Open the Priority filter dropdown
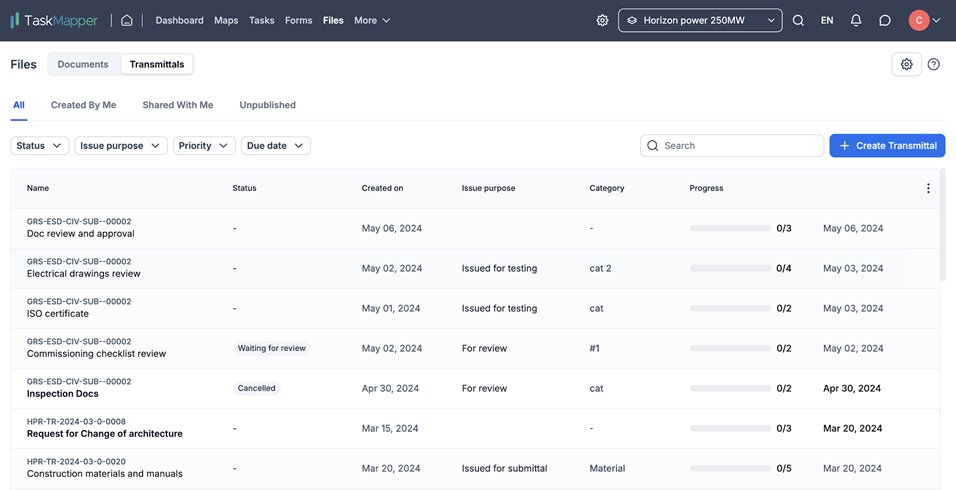The width and height of the screenshot is (956, 490). (x=204, y=146)
